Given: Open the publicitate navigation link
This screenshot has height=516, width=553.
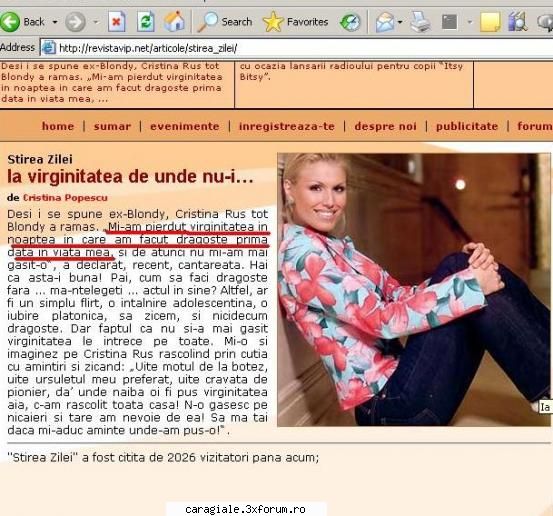Looking at the screenshot, I should (x=467, y=126).
